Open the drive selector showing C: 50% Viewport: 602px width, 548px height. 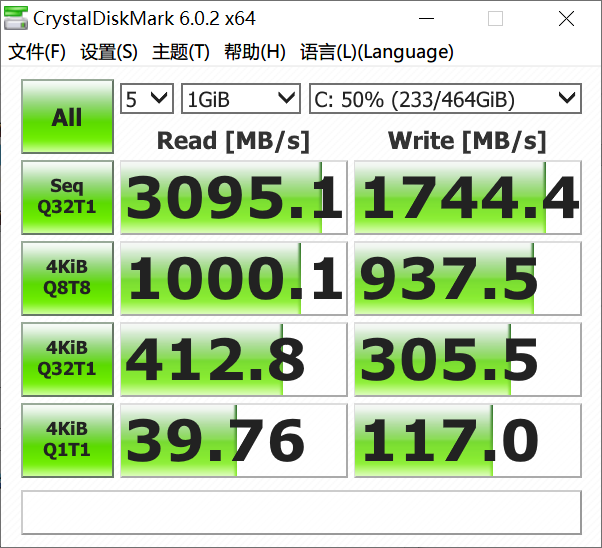[444, 98]
